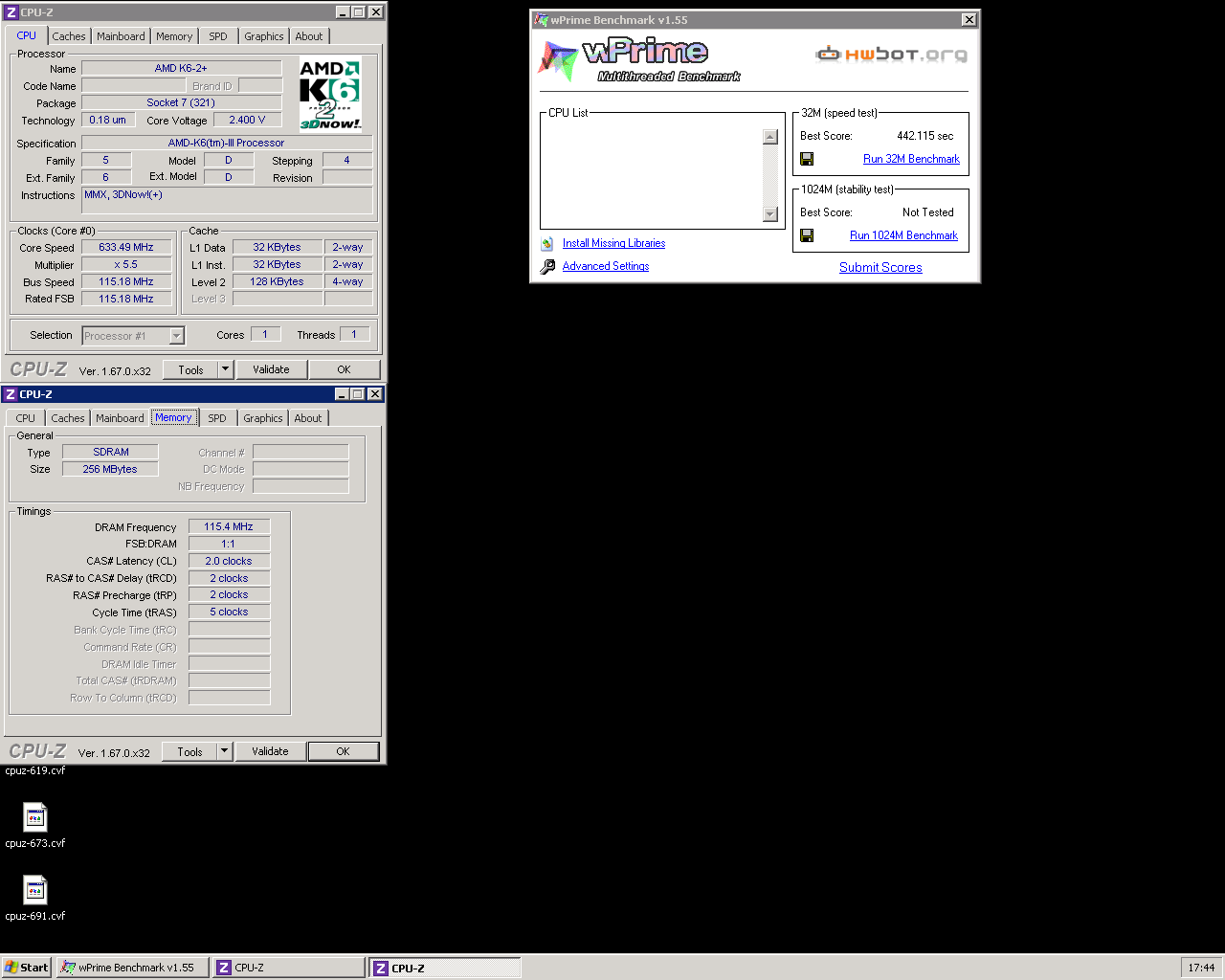Click the taskbar clock showing 17:44
Screen dimensions: 1225x980
pyautogui.click(x=1201, y=968)
